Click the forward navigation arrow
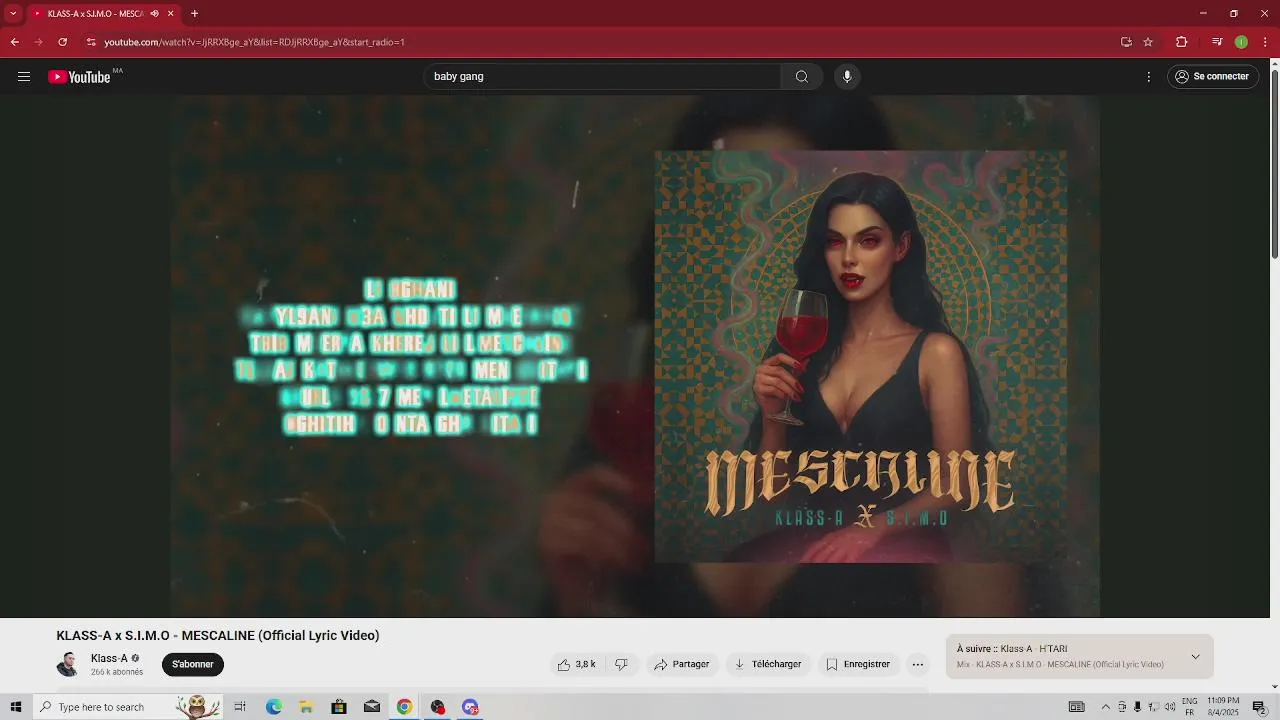 coord(38,42)
